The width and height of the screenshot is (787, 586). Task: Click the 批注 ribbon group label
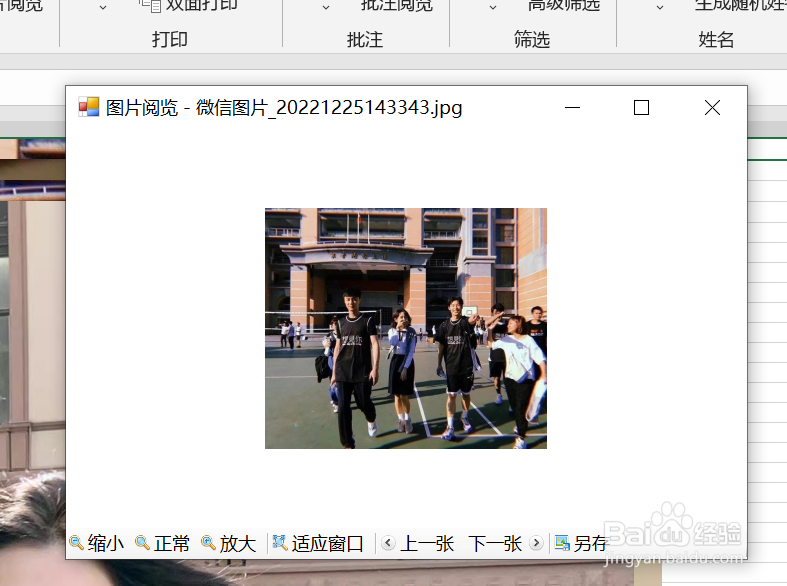(365, 39)
